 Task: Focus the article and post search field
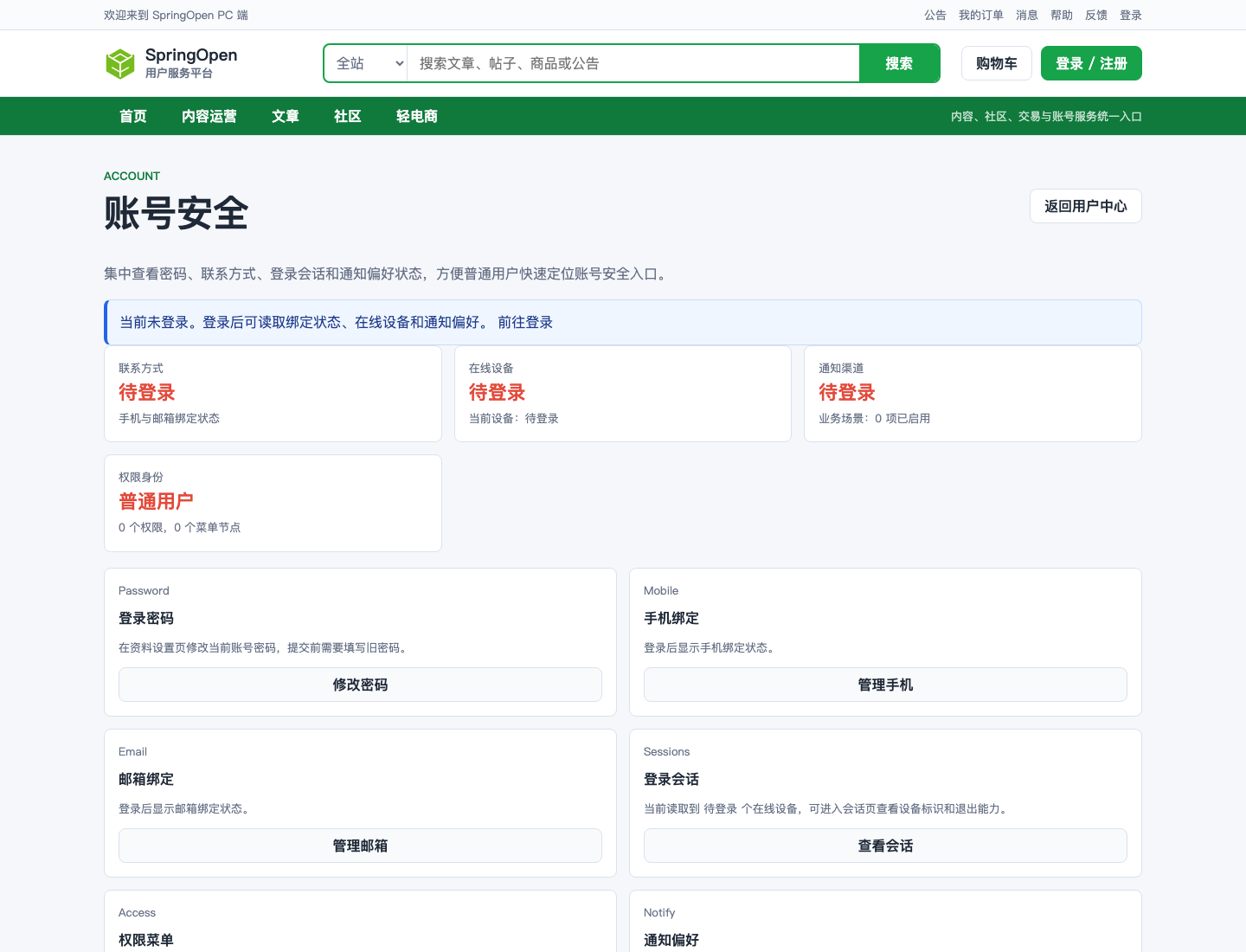[633, 63]
